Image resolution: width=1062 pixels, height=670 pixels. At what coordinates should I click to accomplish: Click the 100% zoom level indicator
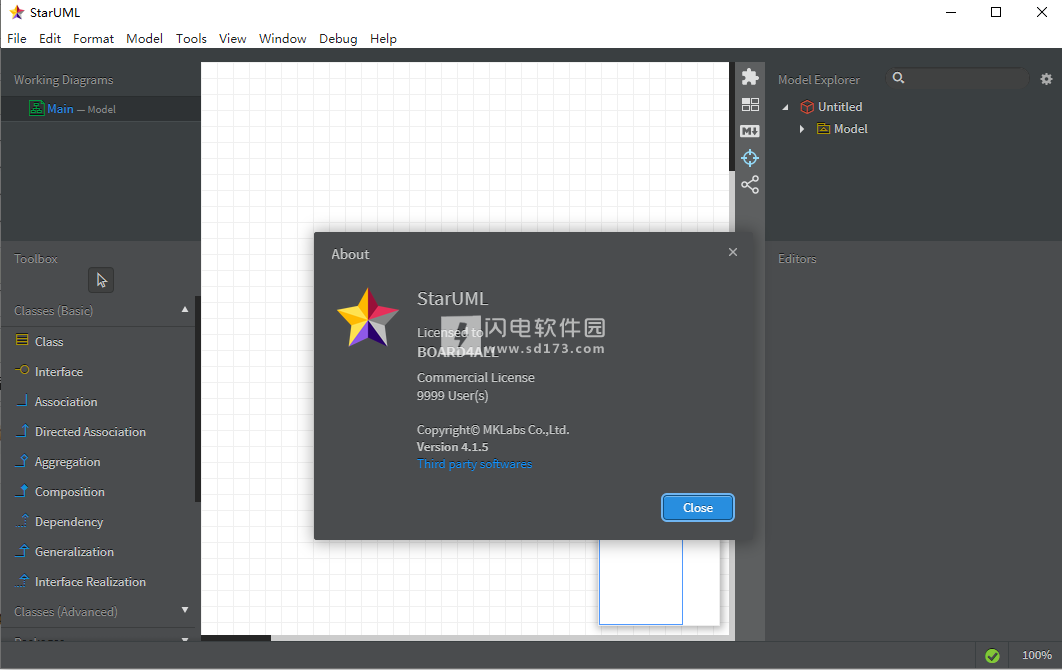click(1036, 655)
